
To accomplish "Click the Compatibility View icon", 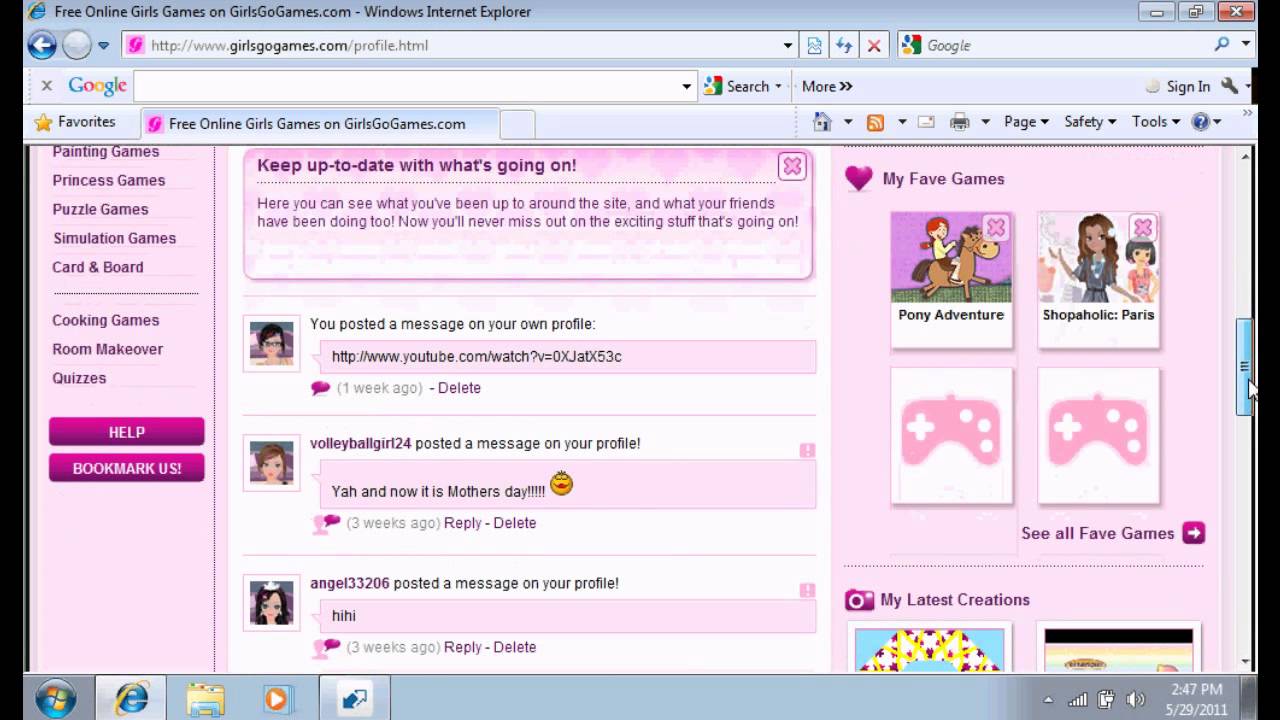I will click(815, 45).
